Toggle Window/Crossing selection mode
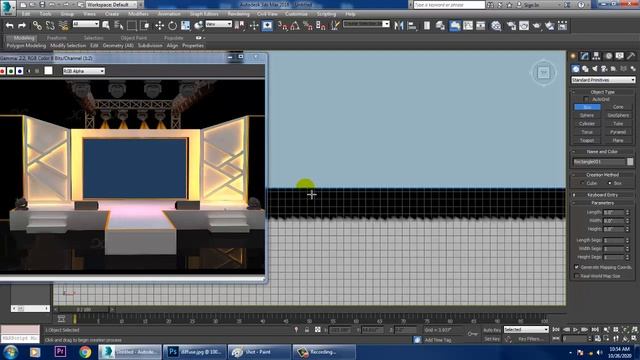Image resolution: width=640 pixels, height=360 pixels. tap(145, 26)
